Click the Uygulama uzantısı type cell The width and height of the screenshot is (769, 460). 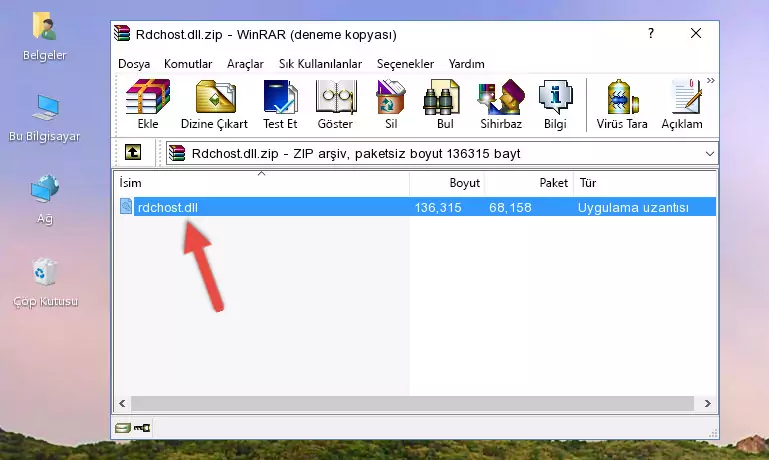click(633, 207)
